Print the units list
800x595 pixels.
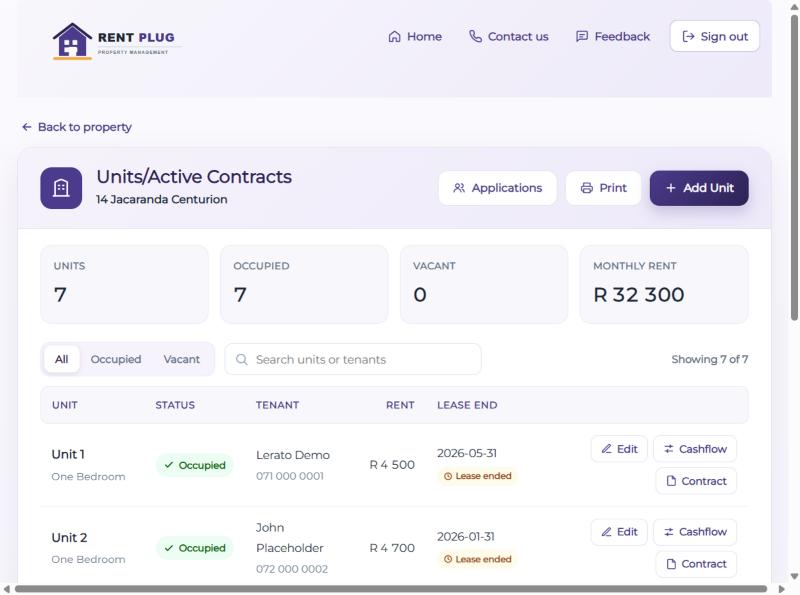[x=603, y=188]
